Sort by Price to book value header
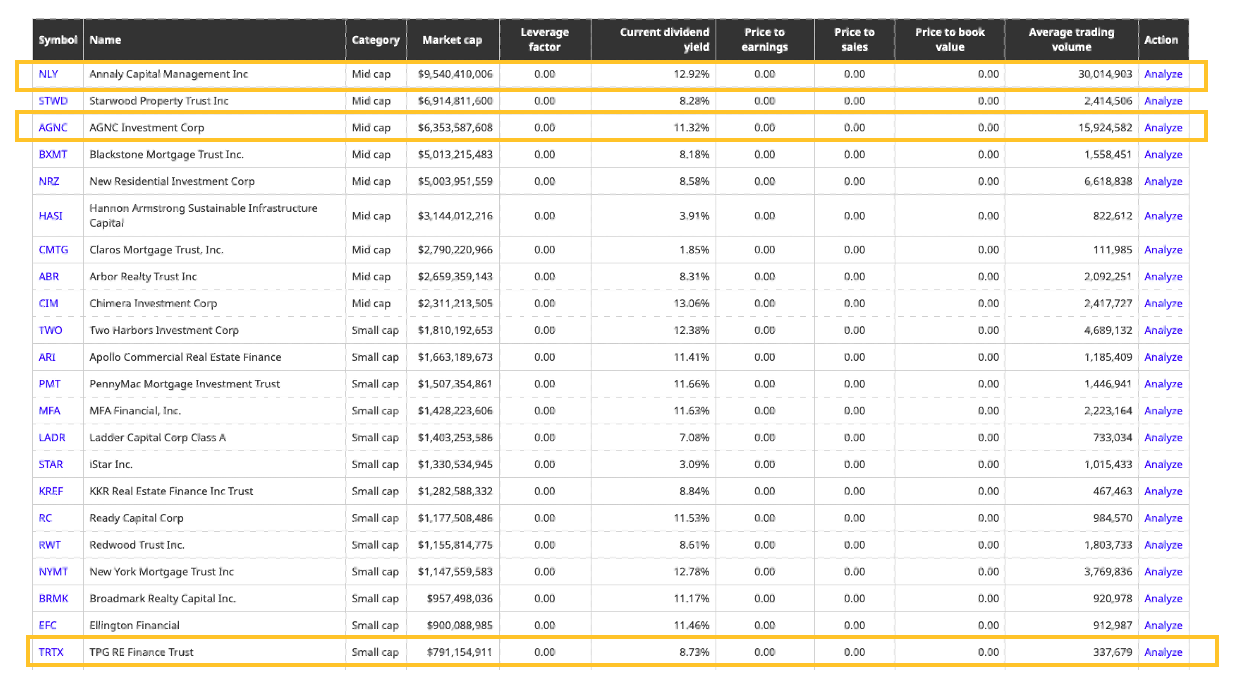 coord(950,40)
